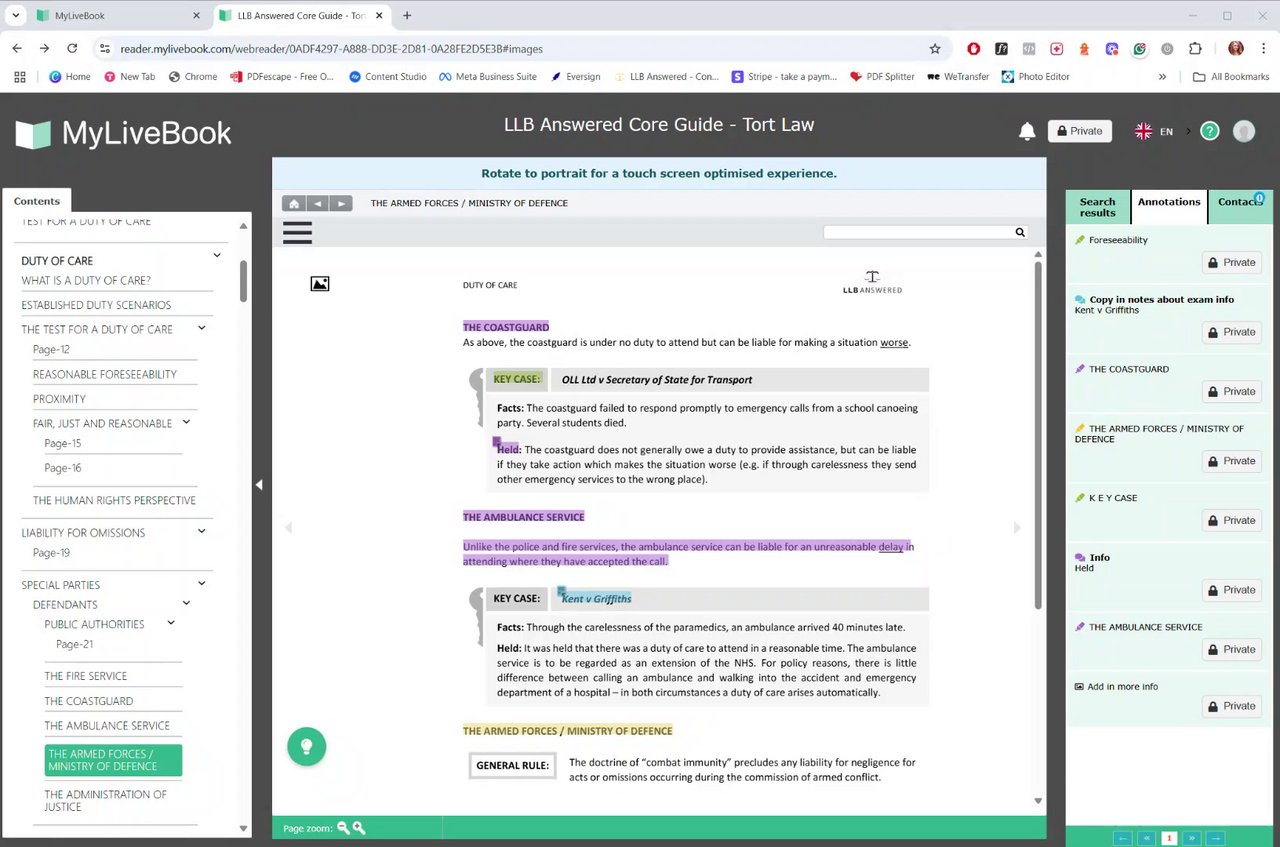This screenshot has width=1280, height=847.
Task: Collapse the FAIR, JUST AND REASONABLE section
Action: pos(186,423)
